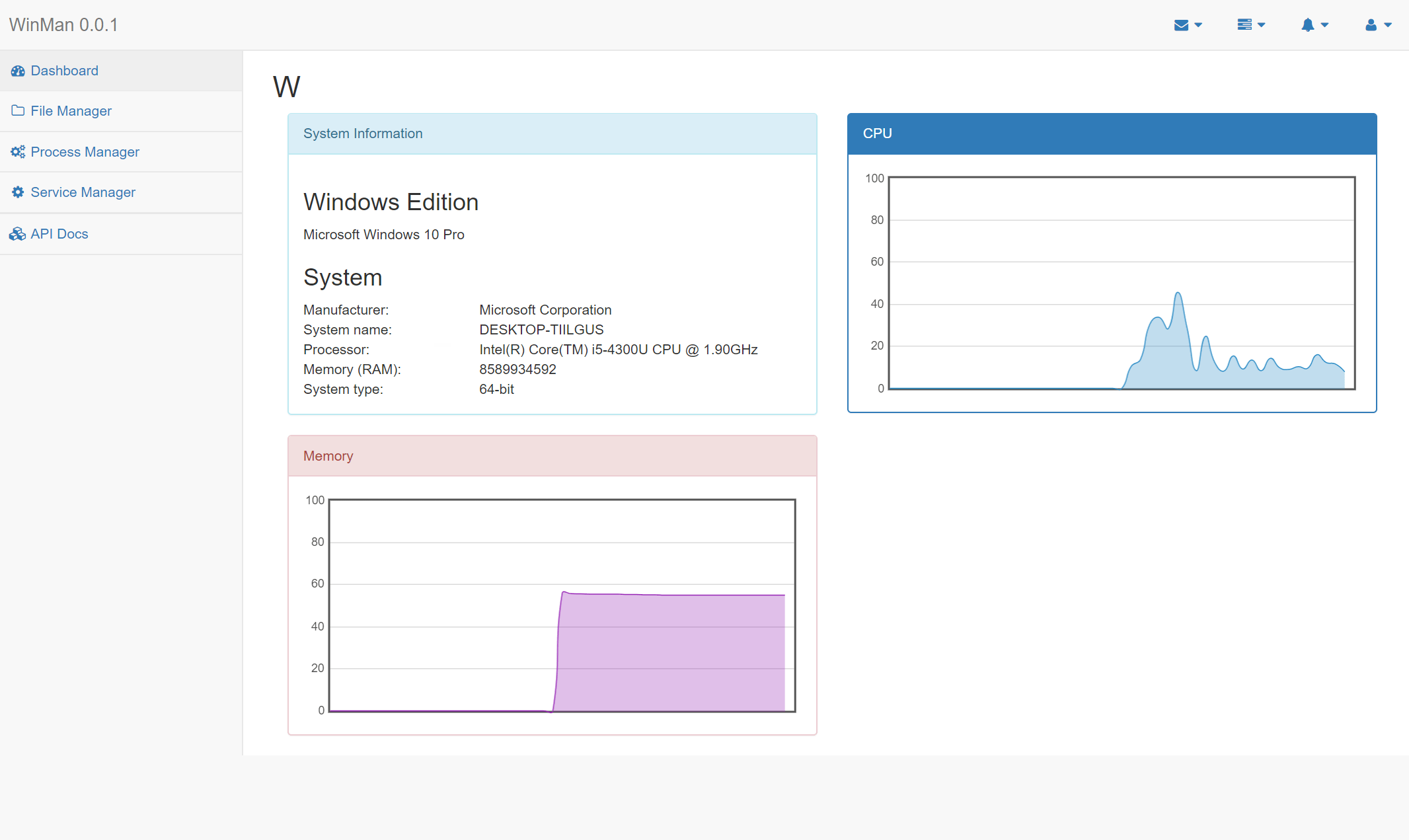Viewport: 1409px width, 840px height.
Task: Click the Process Manager cogs icon
Action: [x=17, y=151]
